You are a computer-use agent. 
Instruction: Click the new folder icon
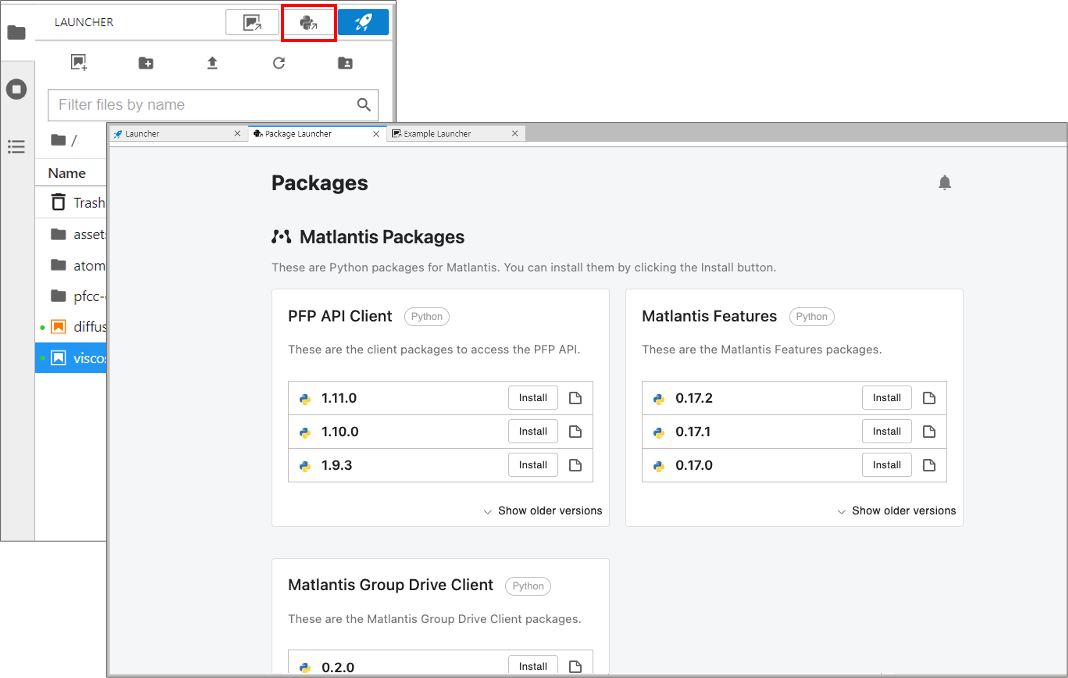coord(146,63)
